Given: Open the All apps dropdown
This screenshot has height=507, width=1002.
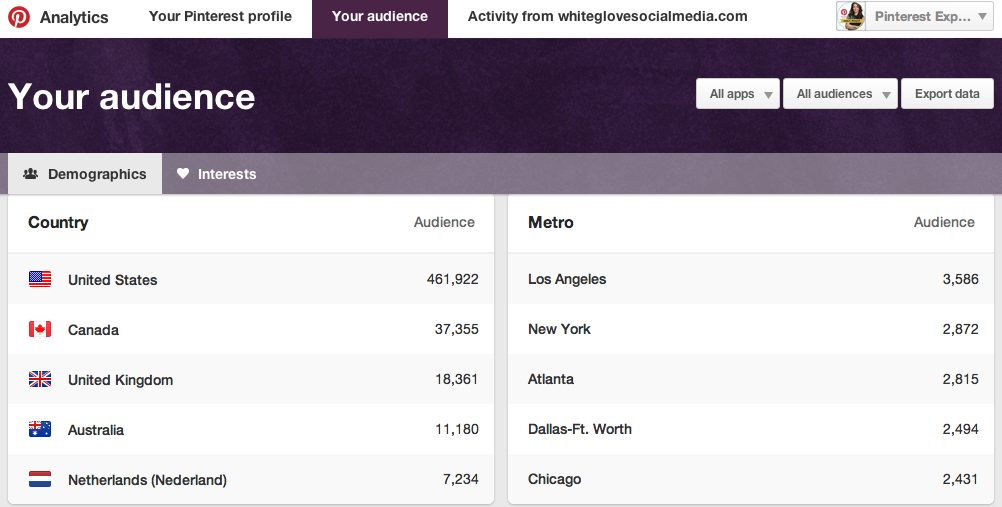Looking at the screenshot, I should coord(737,94).
